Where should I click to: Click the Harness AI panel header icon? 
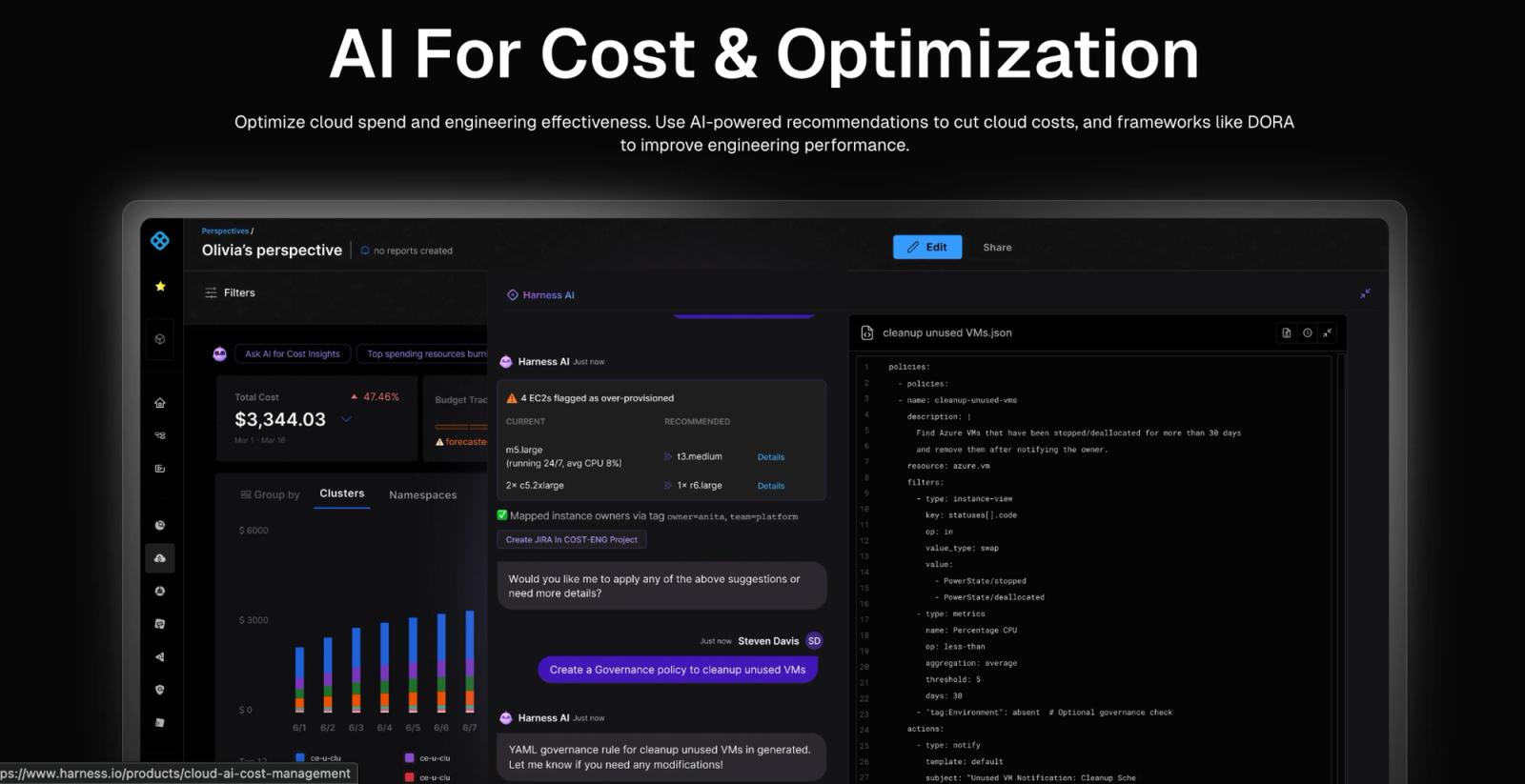pos(513,295)
